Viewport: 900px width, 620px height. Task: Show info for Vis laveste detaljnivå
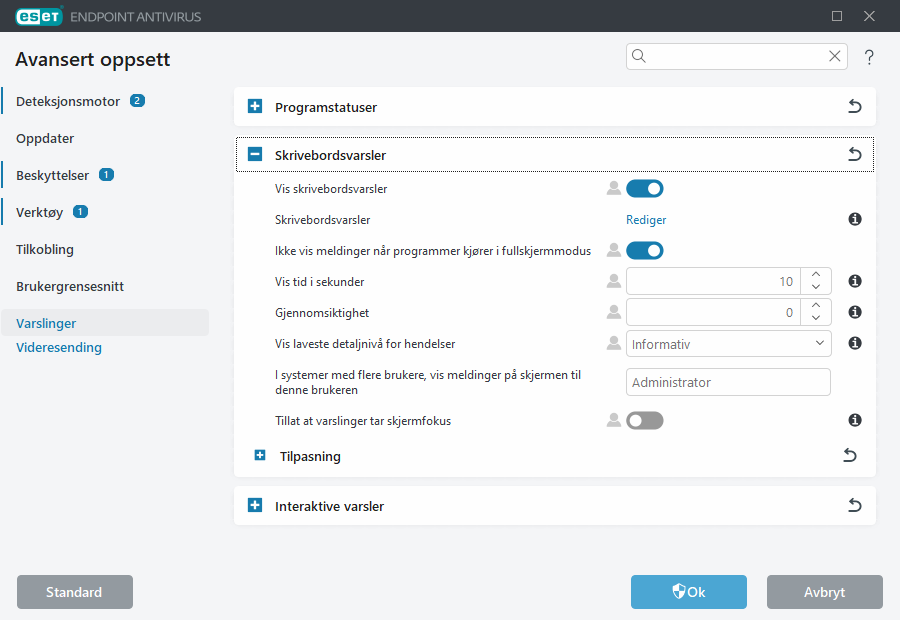[x=855, y=343]
